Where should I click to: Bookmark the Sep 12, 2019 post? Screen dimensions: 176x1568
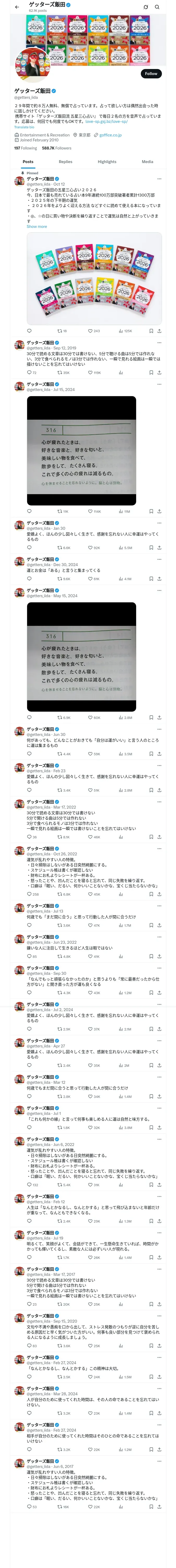(151, 372)
